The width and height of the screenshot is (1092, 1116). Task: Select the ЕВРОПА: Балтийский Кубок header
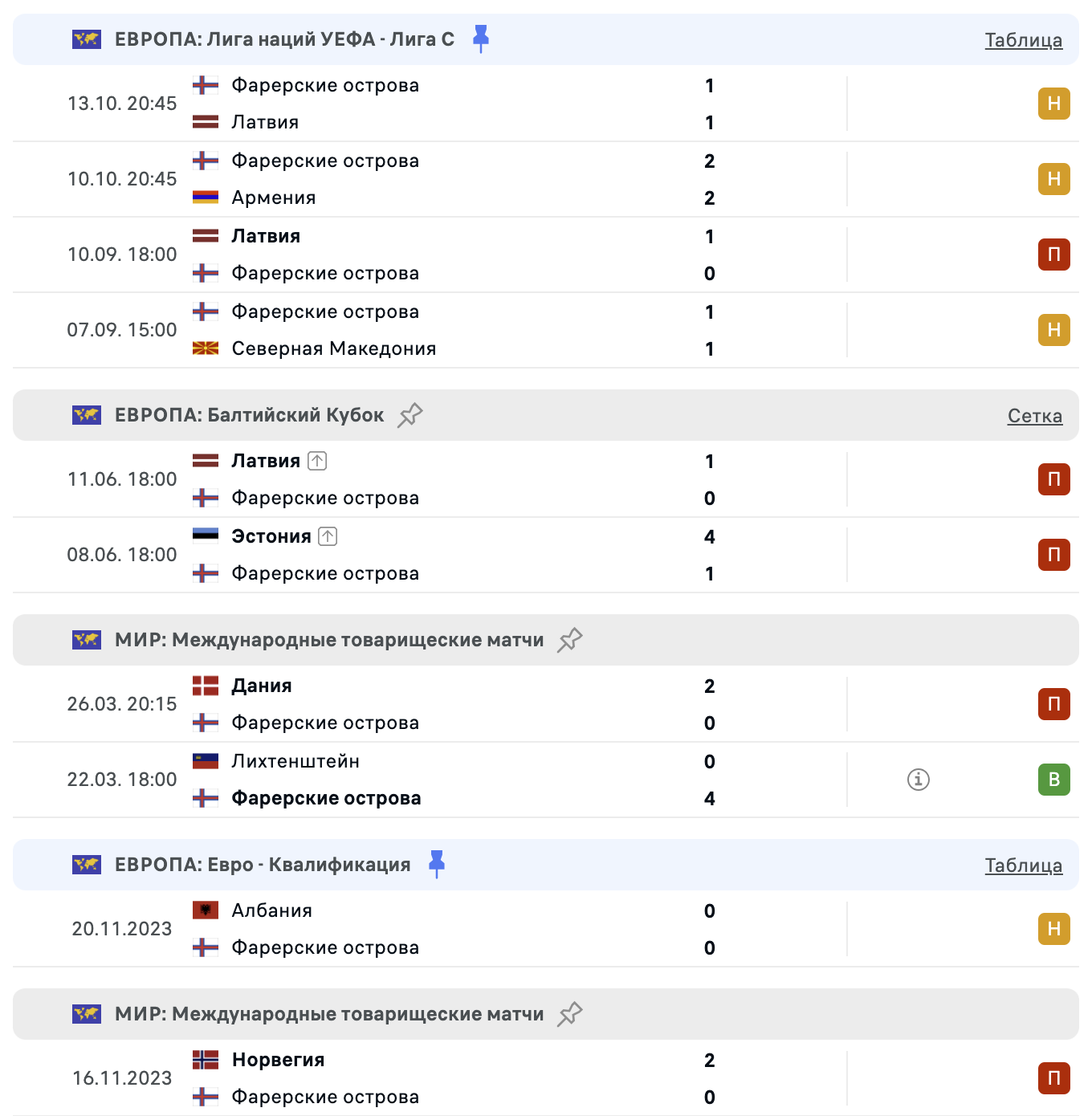click(249, 415)
